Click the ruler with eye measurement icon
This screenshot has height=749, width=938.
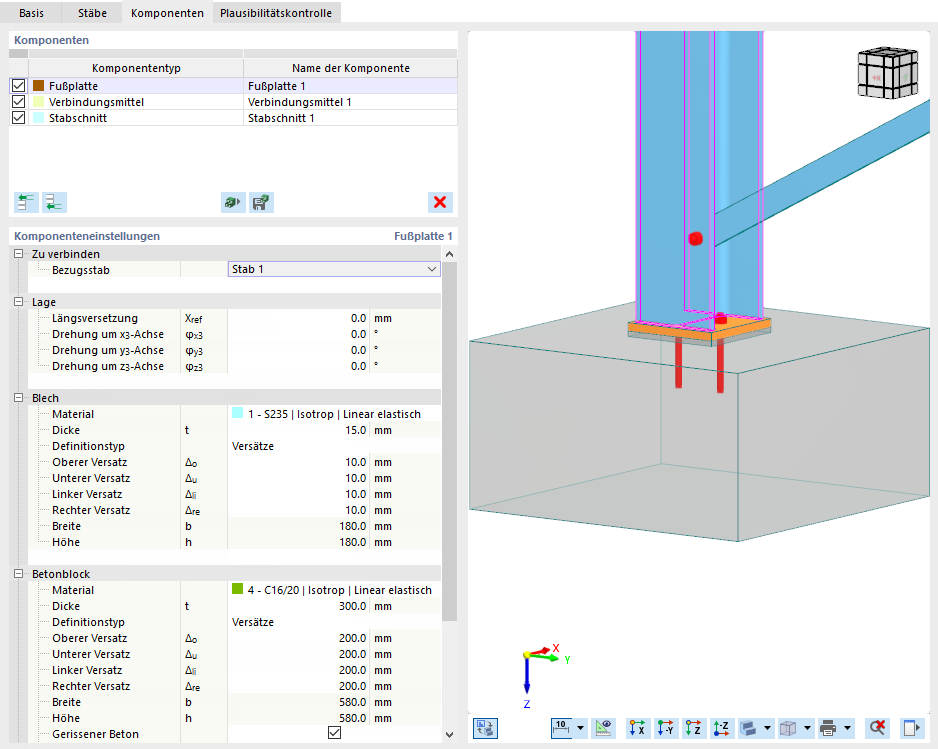tap(602, 728)
